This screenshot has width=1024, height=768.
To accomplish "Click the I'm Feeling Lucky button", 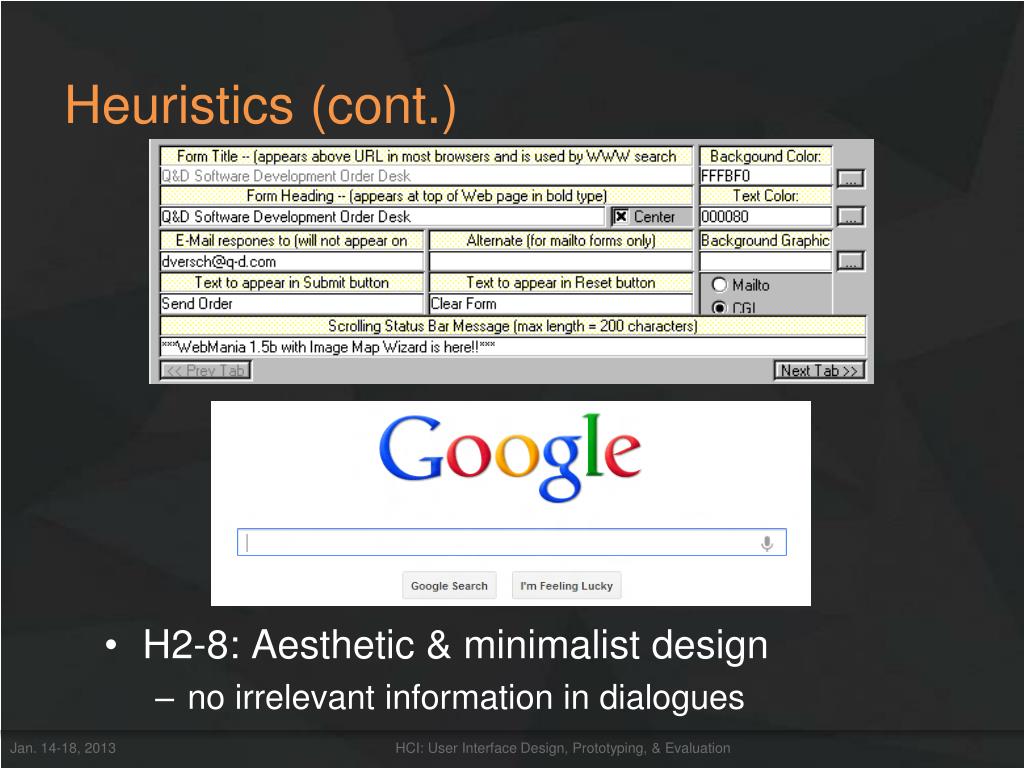I will tap(566, 586).
